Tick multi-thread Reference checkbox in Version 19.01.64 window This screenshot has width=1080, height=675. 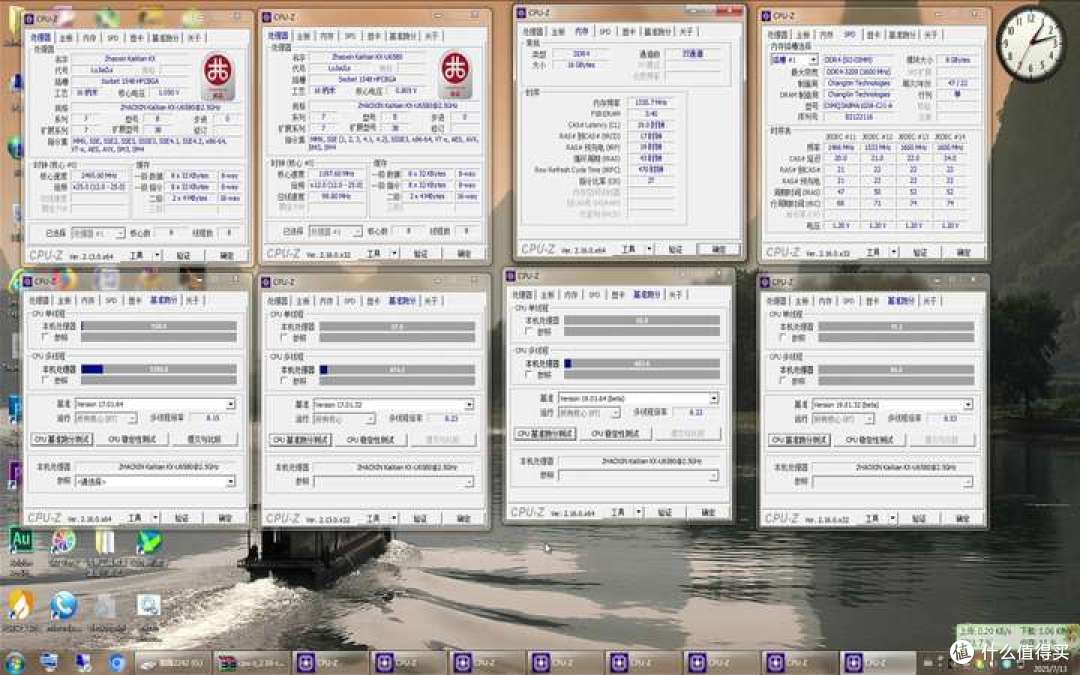[x=528, y=375]
